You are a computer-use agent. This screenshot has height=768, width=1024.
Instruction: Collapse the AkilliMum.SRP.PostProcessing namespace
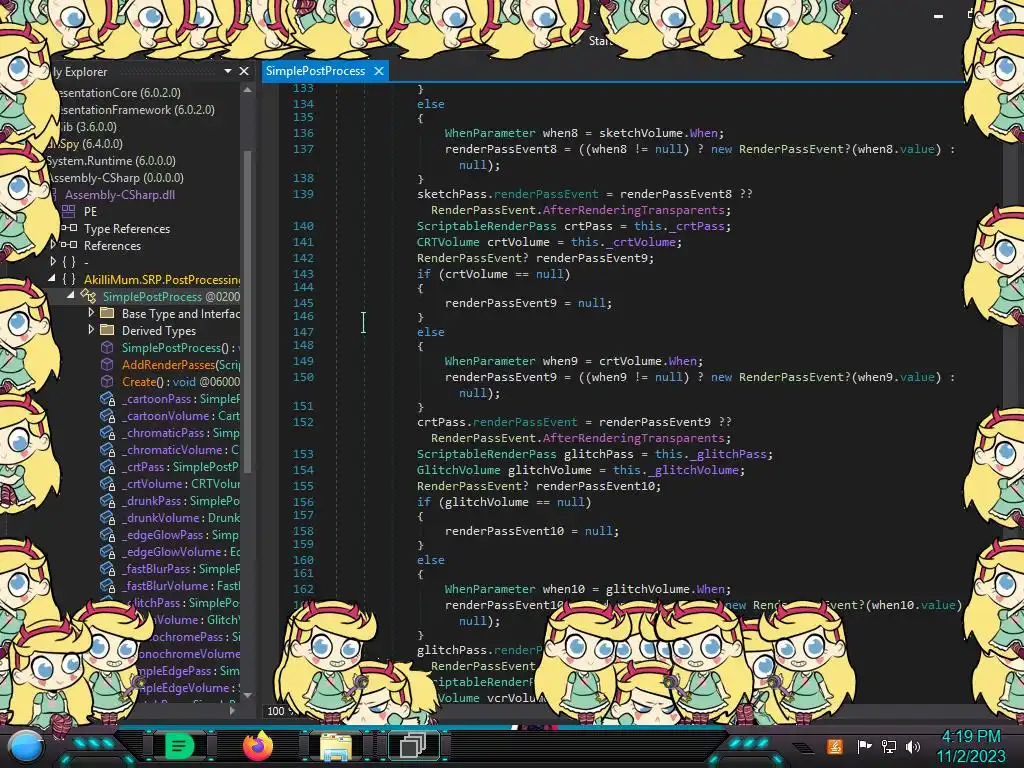point(52,279)
